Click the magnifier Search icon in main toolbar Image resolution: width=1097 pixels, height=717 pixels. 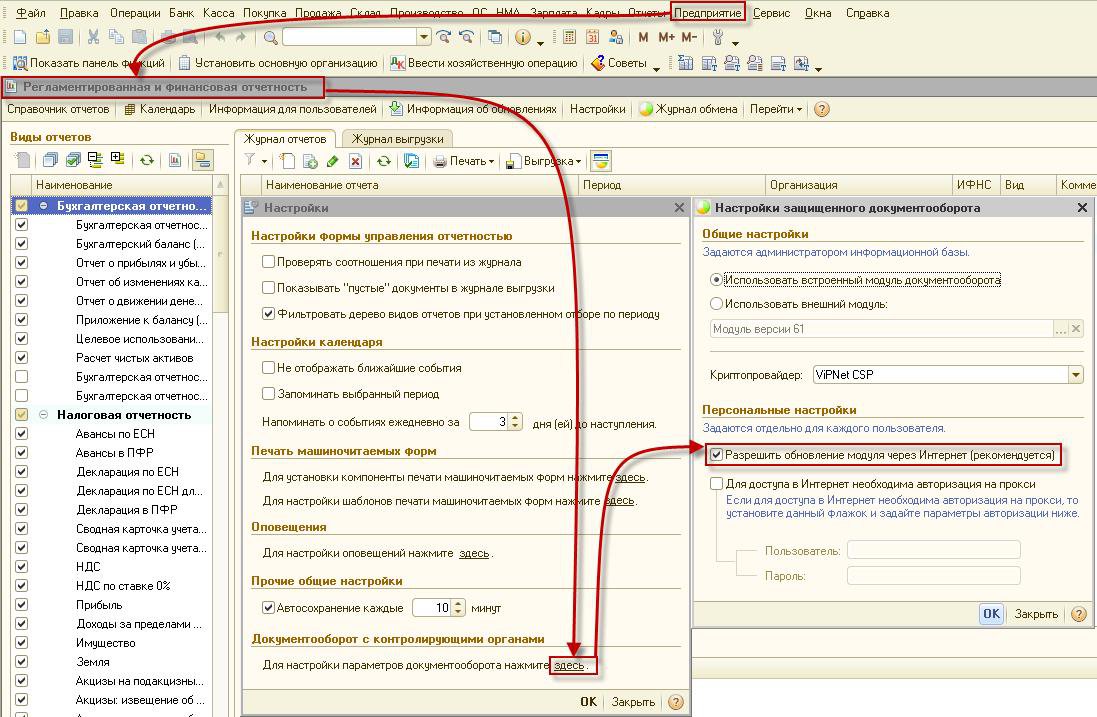(271, 37)
